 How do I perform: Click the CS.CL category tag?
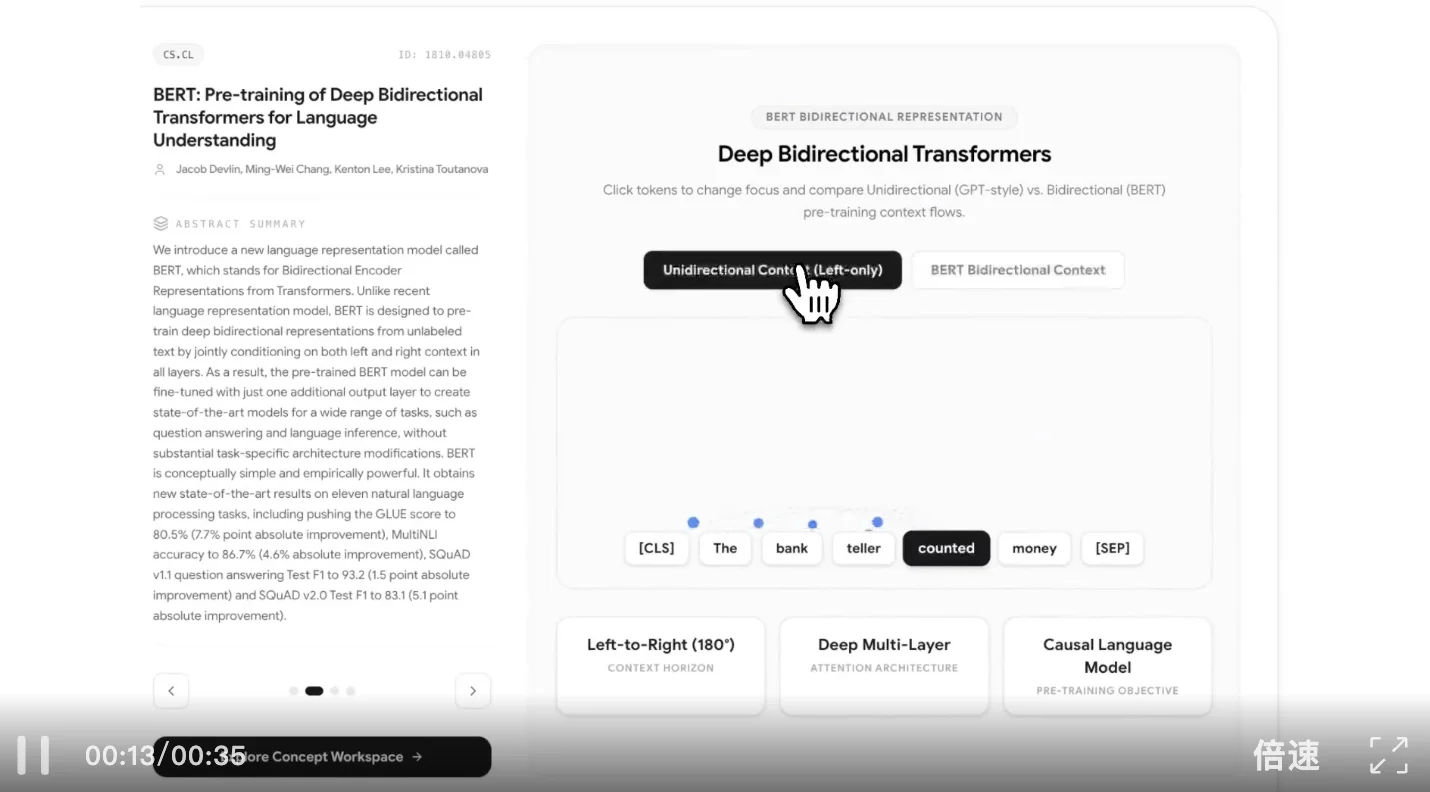pos(178,55)
